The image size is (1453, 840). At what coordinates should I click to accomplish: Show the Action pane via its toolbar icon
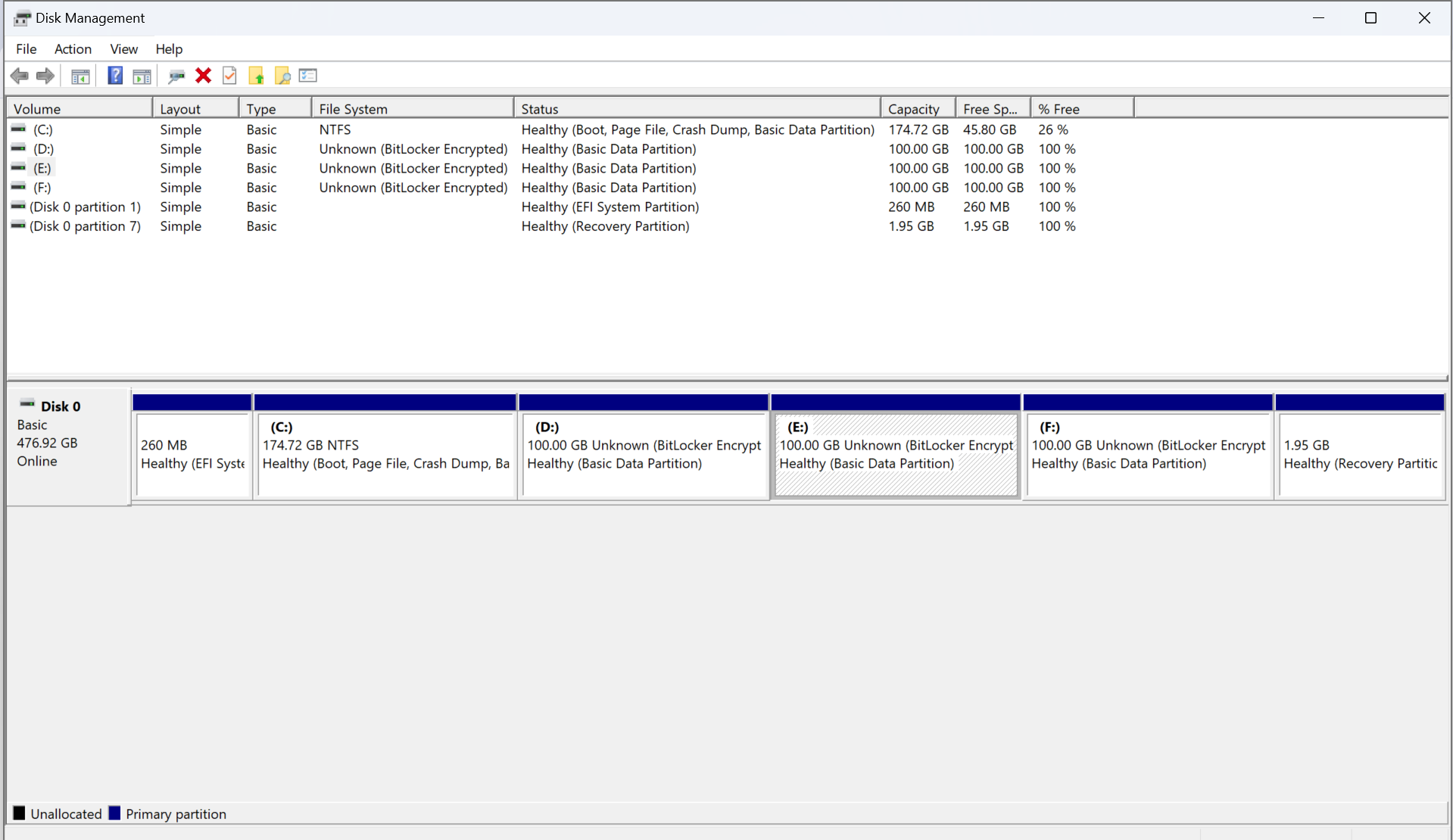click(142, 76)
